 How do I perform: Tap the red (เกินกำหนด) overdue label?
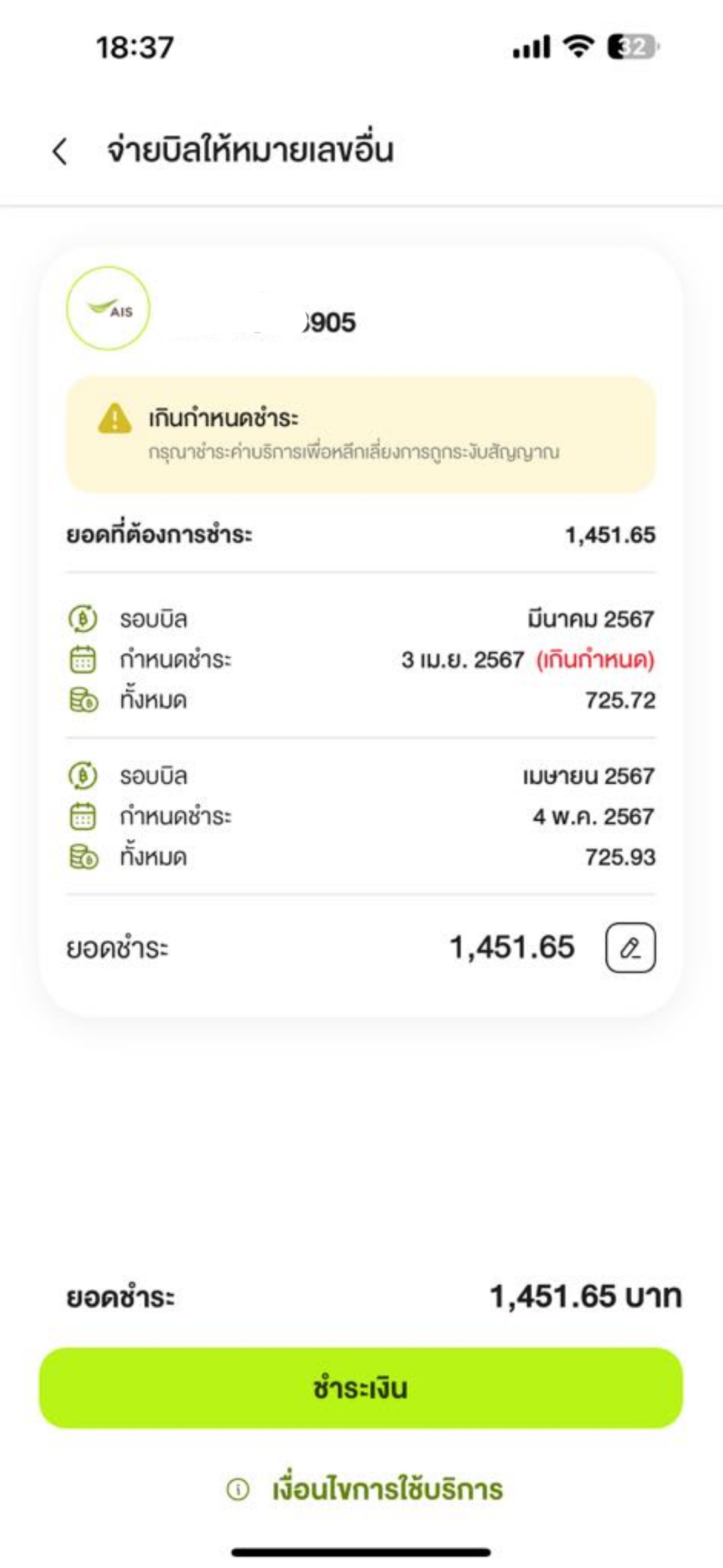pyautogui.click(x=595, y=660)
